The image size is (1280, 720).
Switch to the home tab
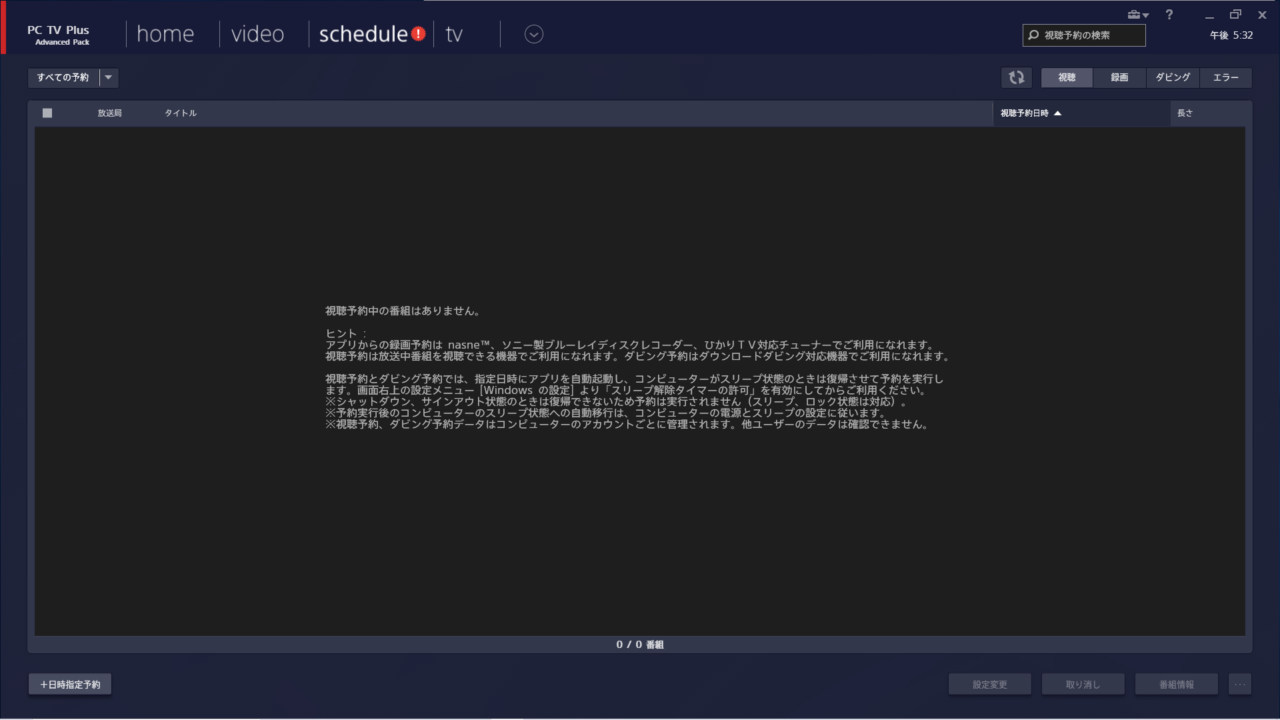tap(165, 34)
